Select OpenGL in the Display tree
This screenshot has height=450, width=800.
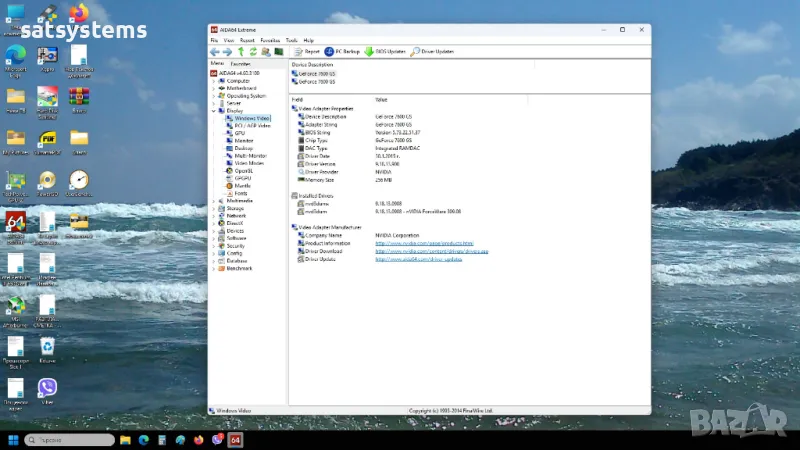242,170
